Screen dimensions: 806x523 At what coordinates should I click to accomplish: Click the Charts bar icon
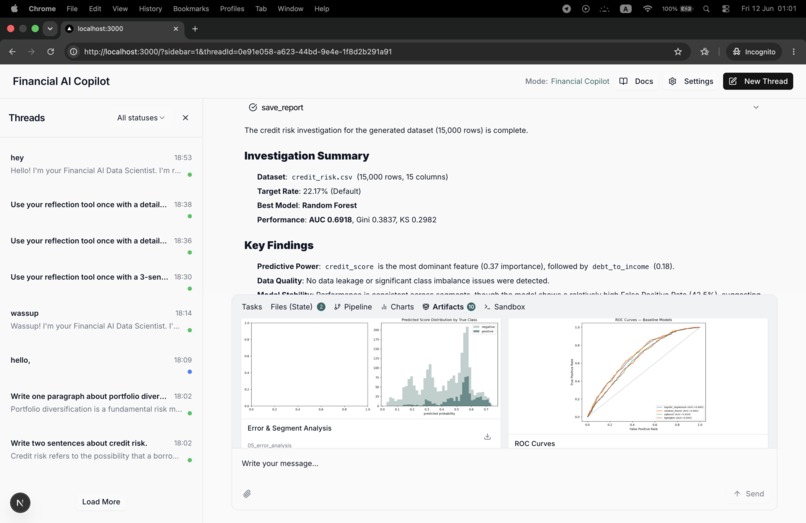pyautogui.click(x=384, y=307)
